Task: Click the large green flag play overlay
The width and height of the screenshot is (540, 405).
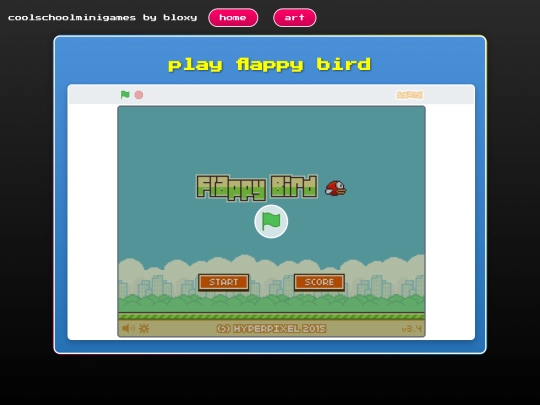Action: [x=271, y=221]
